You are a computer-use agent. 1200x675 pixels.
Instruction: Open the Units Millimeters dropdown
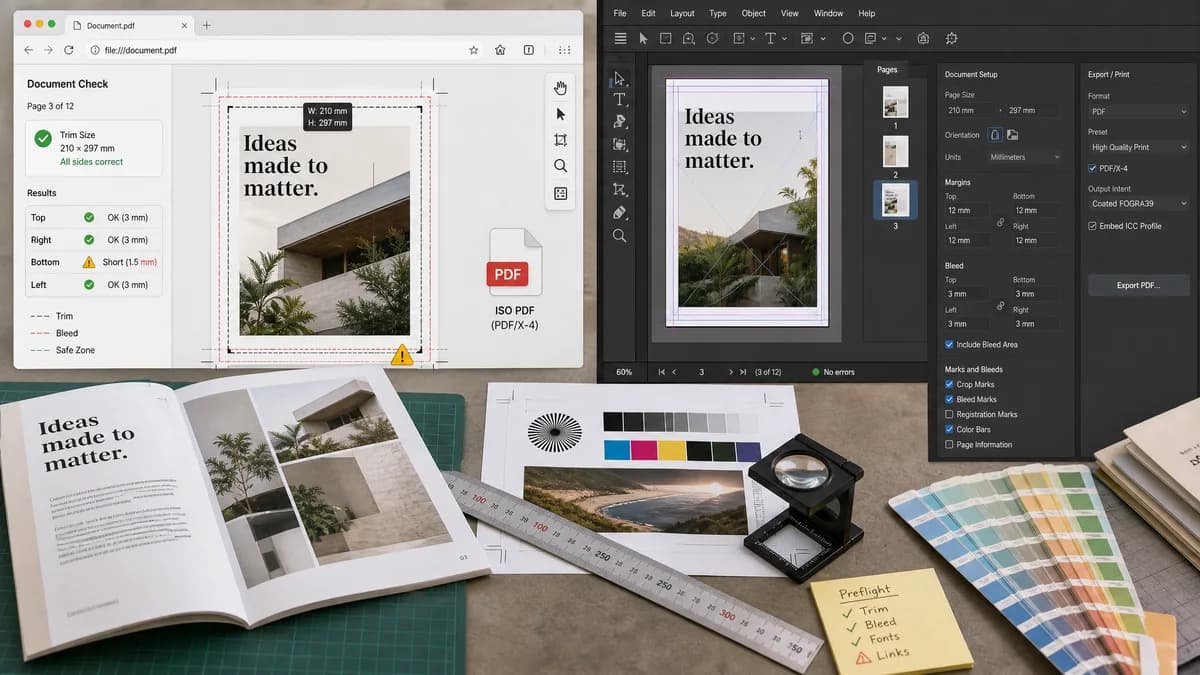[x=1024, y=157]
